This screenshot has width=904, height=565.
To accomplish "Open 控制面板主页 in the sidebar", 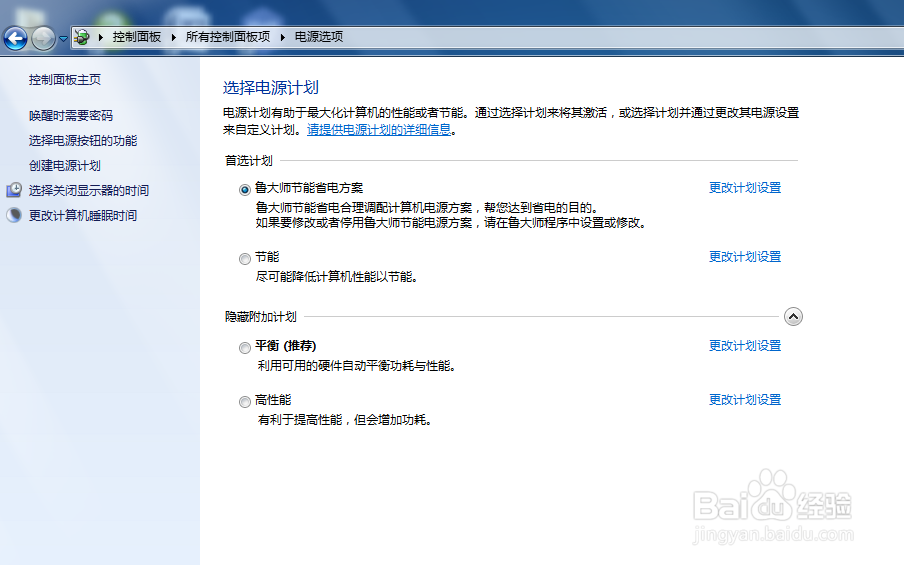I will pyautogui.click(x=65, y=80).
